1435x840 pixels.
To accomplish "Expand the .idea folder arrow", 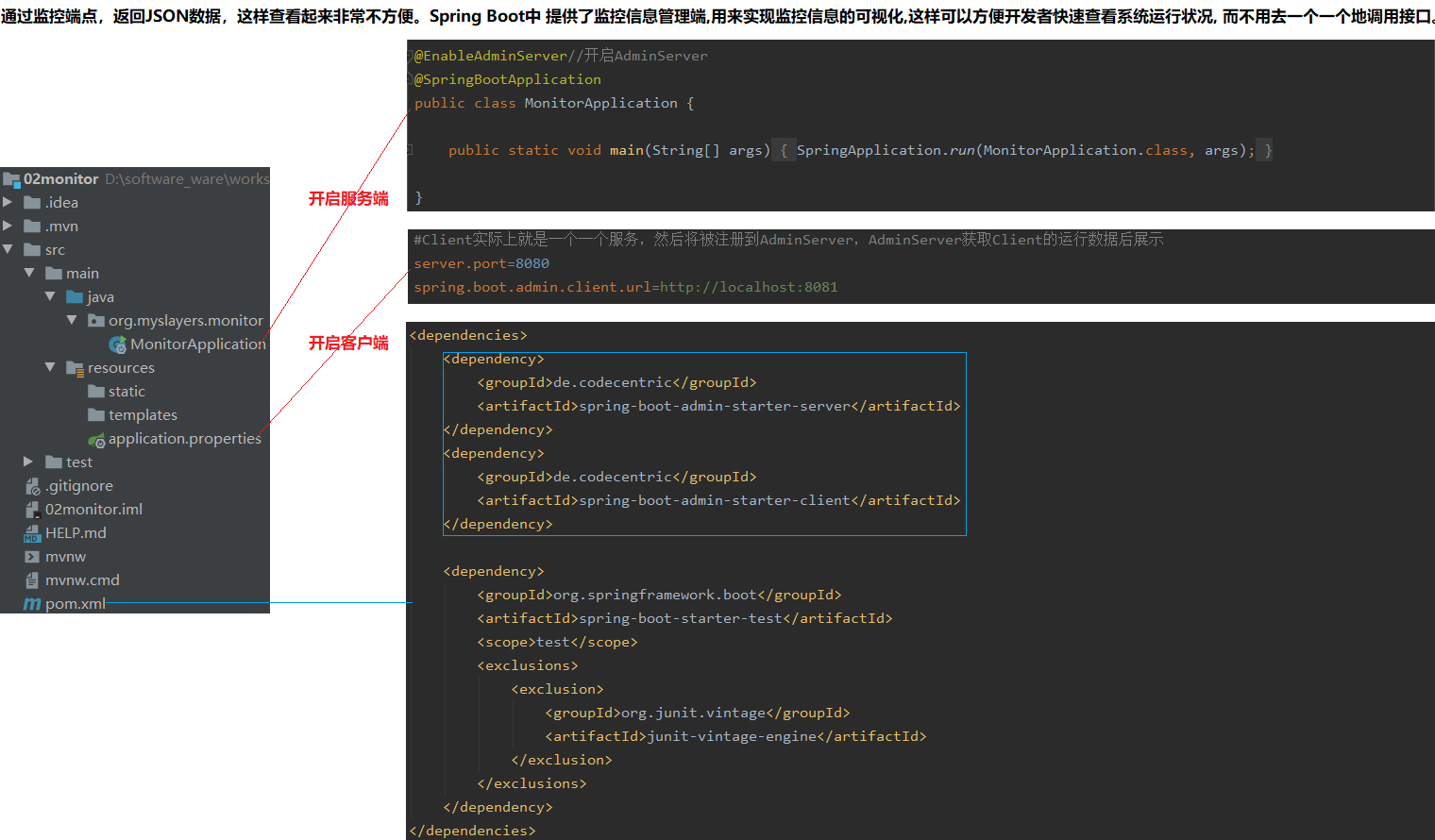I will pos(8,202).
